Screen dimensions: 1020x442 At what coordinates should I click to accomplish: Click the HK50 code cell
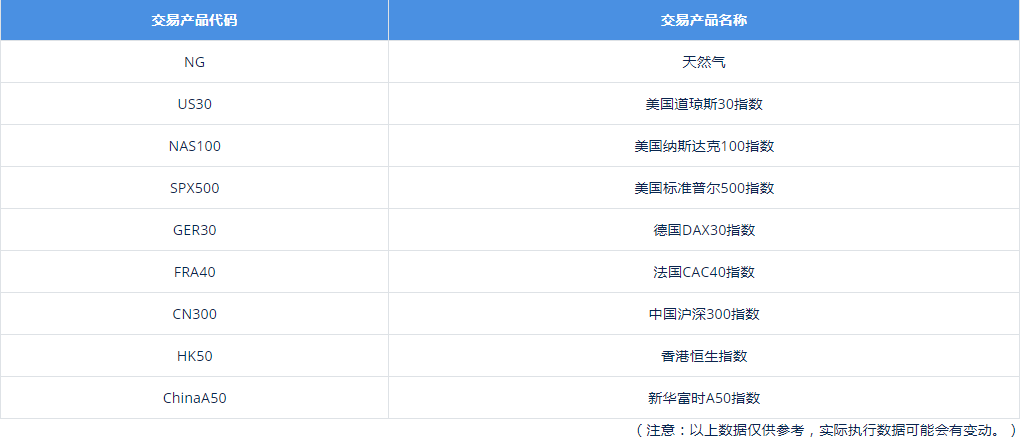(194, 356)
